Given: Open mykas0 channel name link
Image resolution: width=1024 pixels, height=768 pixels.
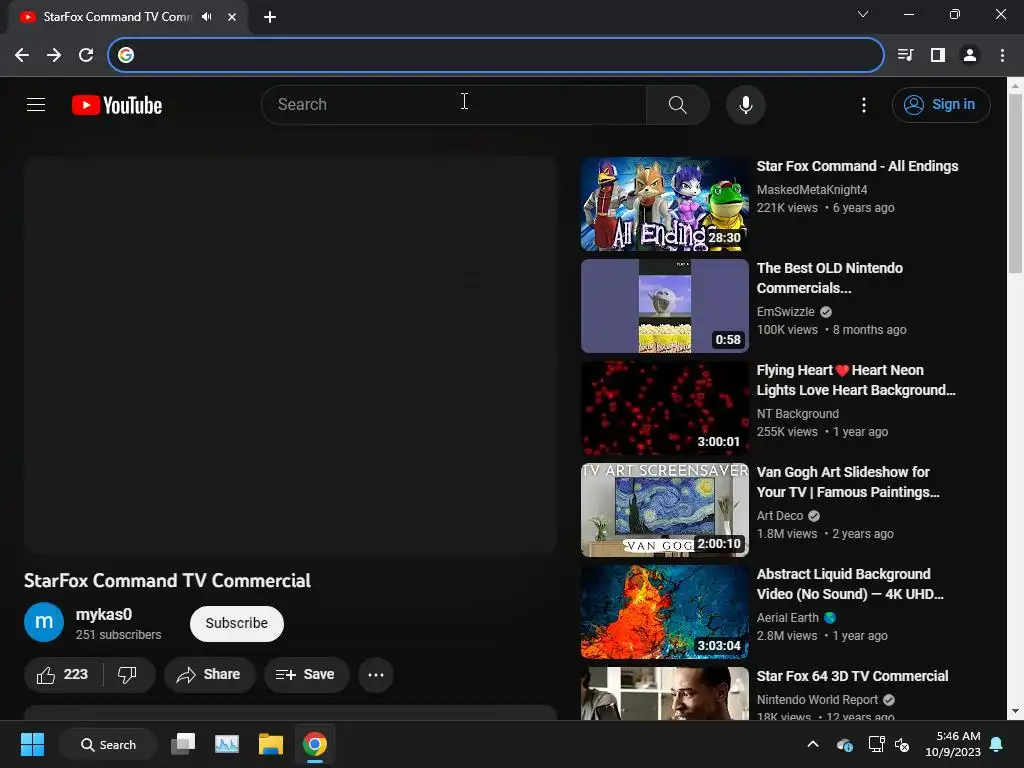Looking at the screenshot, I should point(104,615).
